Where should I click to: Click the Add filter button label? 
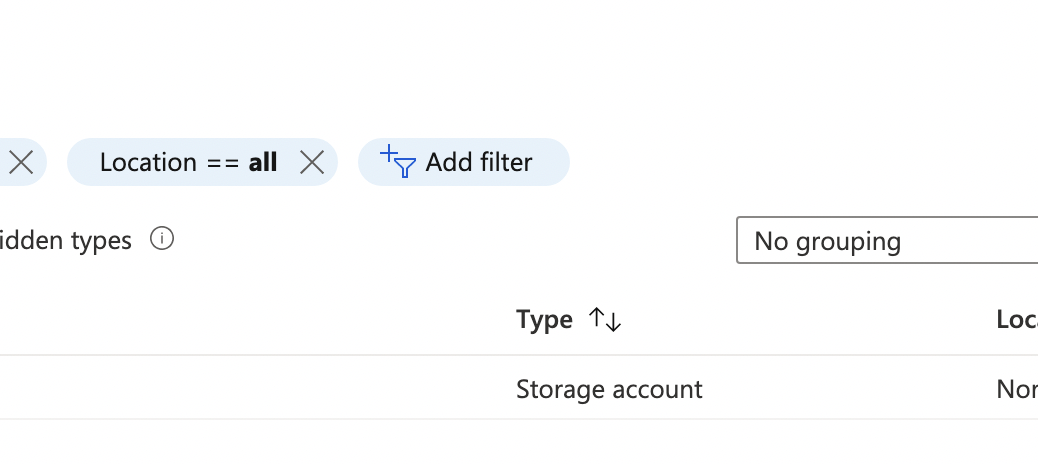pyautogui.click(x=479, y=162)
